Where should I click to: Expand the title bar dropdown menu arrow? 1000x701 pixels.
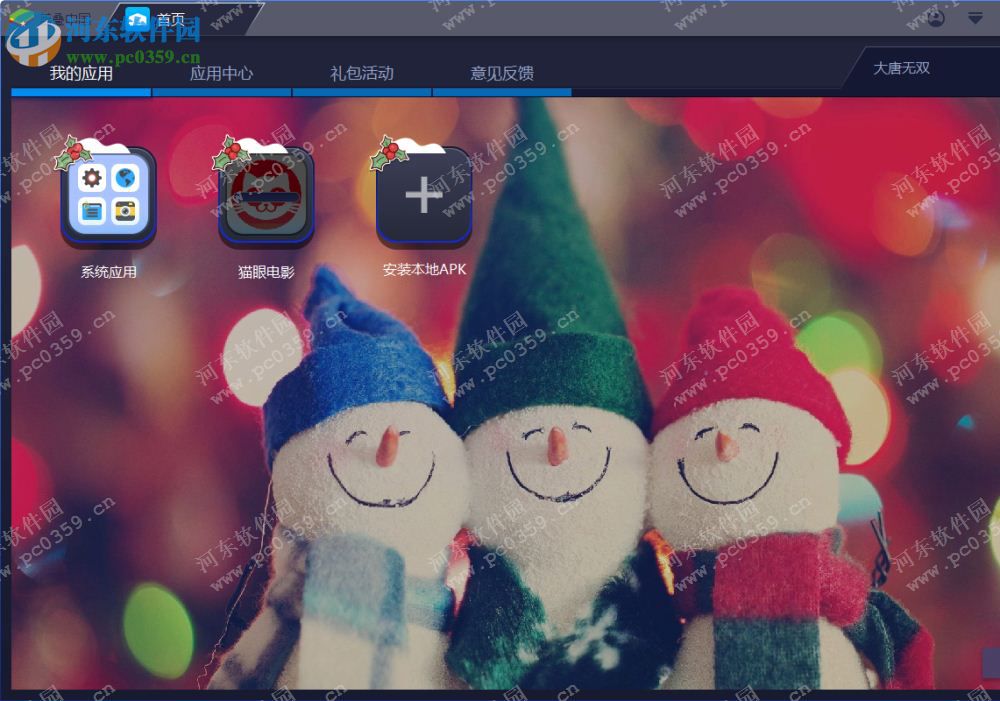pos(975,18)
